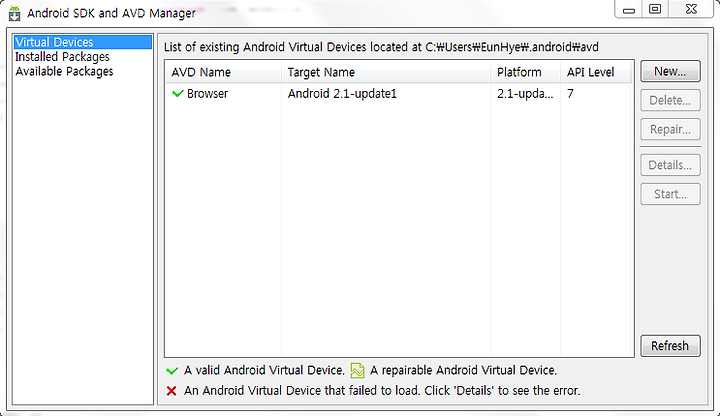Sort by the AVD Name column header

(224, 72)
